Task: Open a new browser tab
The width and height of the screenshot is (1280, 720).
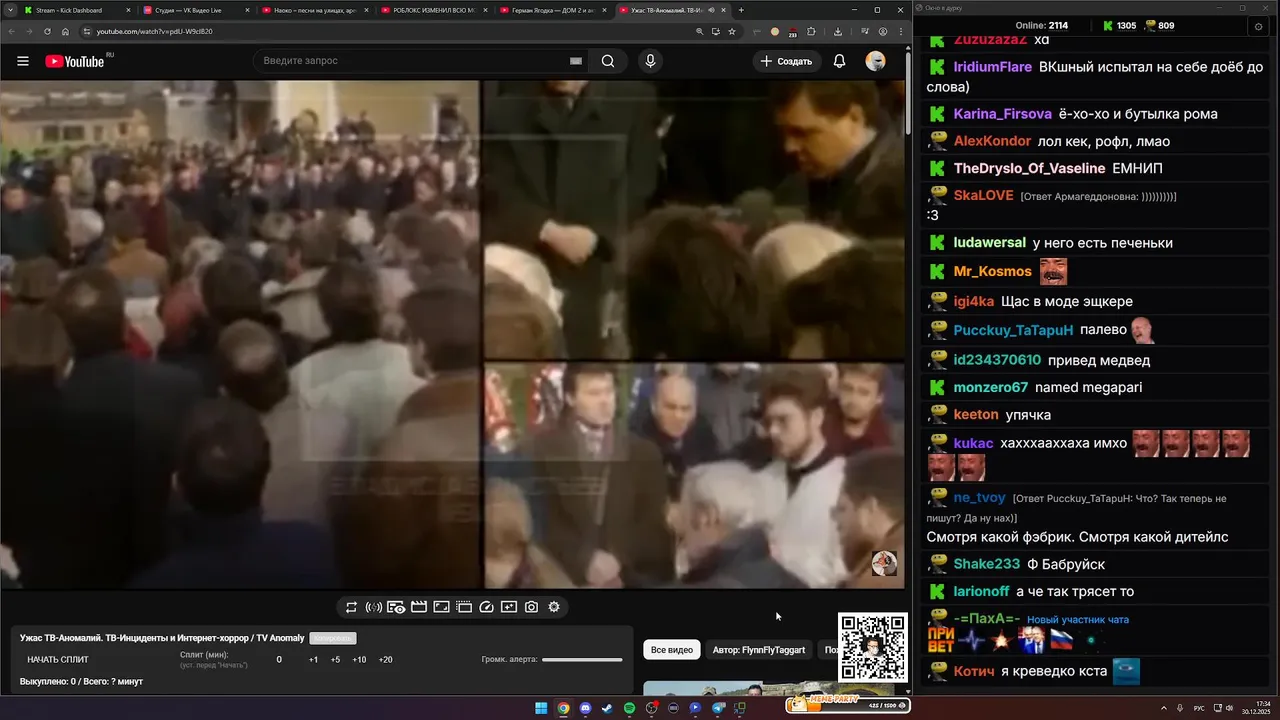Action: pyautogui.click(x=741, y=10)
